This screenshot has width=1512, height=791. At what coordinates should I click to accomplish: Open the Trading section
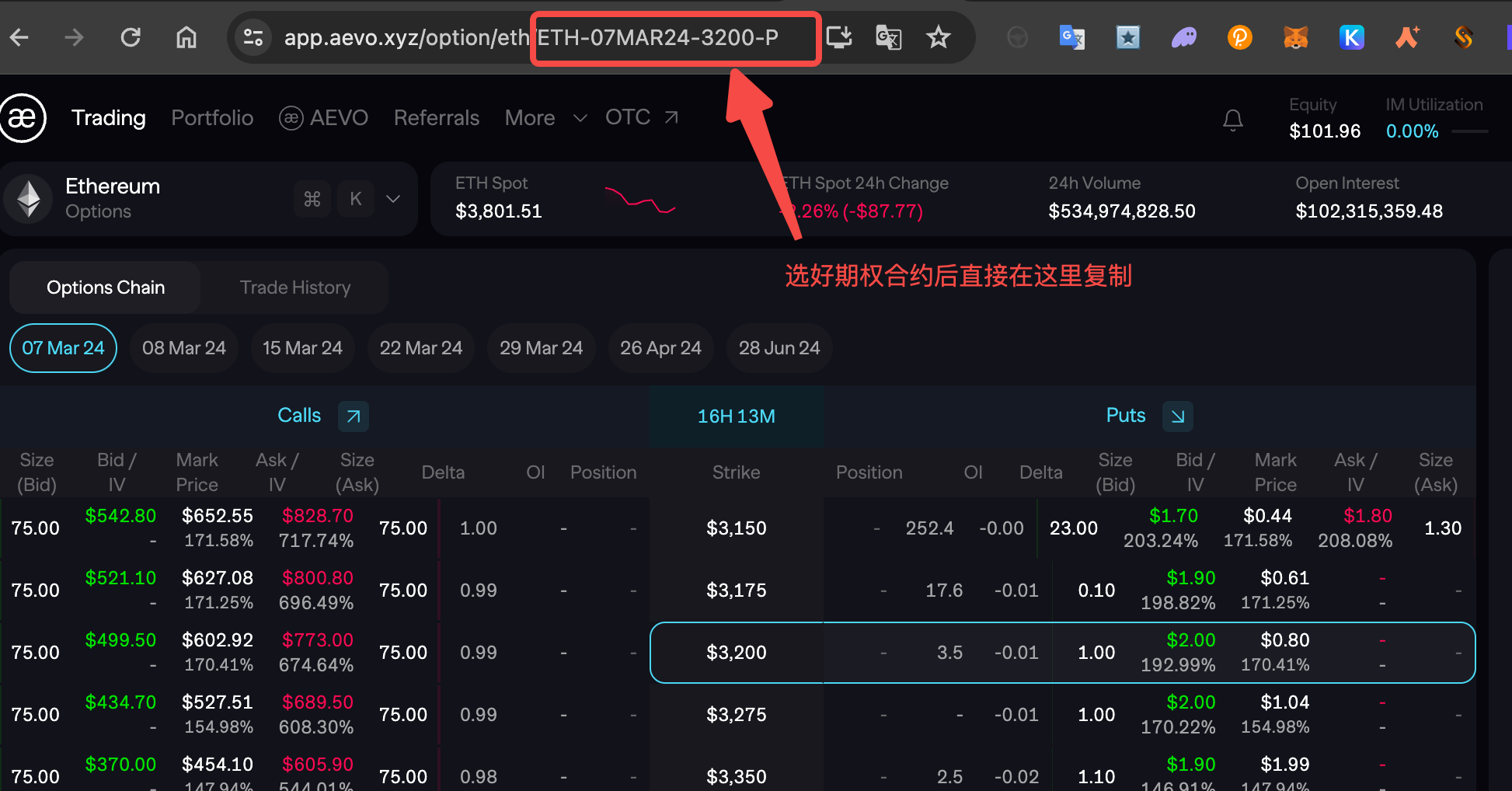109,117
